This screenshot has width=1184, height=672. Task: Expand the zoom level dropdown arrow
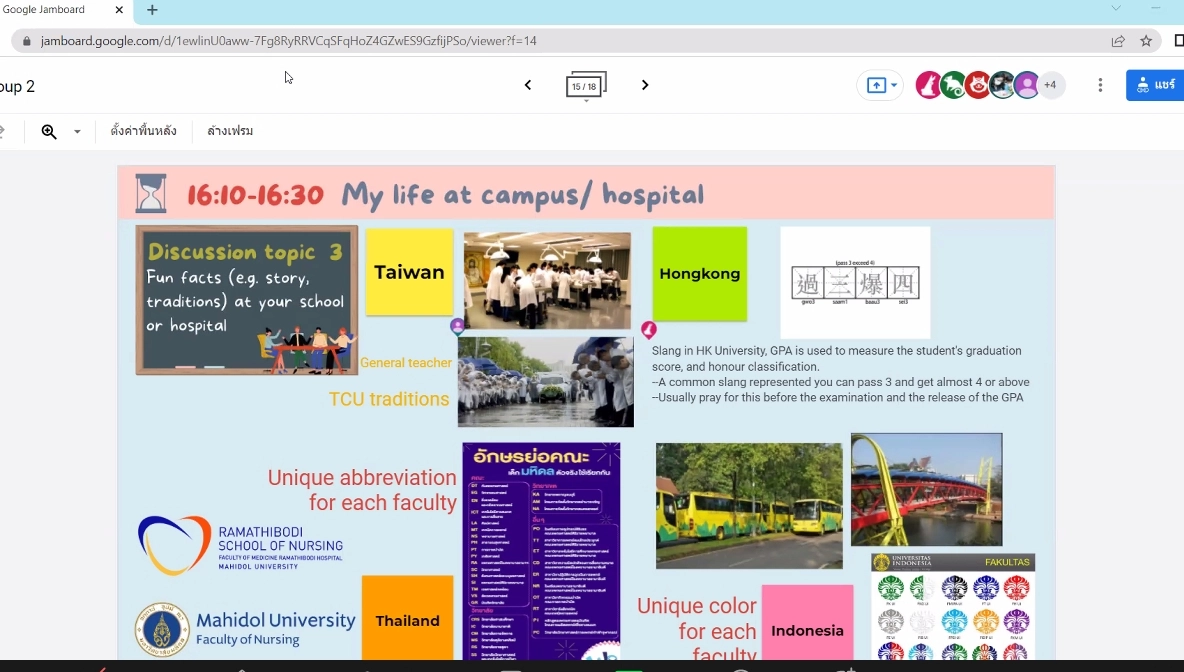click(77, 131)
